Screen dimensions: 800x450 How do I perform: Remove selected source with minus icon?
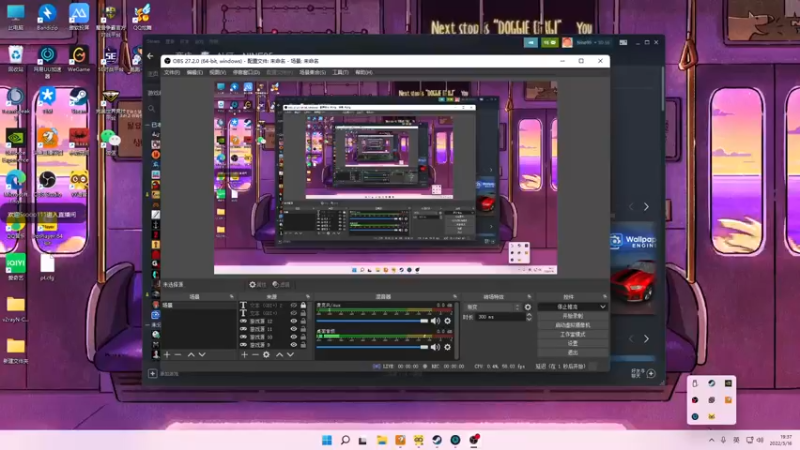[x=255, y=355]
